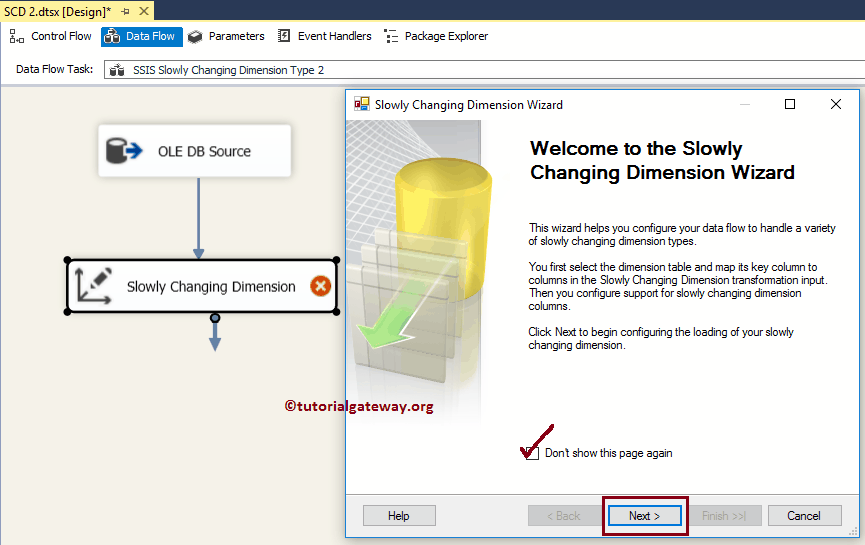The height and width of the screenshot is (545, 865).
Task: Click the OLE DB Source database icon
Action: click(124, 151)
